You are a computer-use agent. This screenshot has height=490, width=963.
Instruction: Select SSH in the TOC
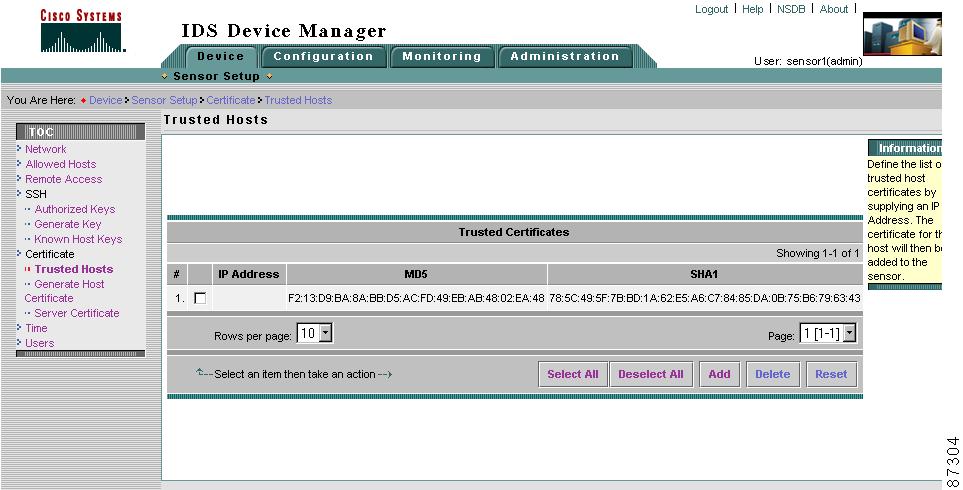pos(36,194)
